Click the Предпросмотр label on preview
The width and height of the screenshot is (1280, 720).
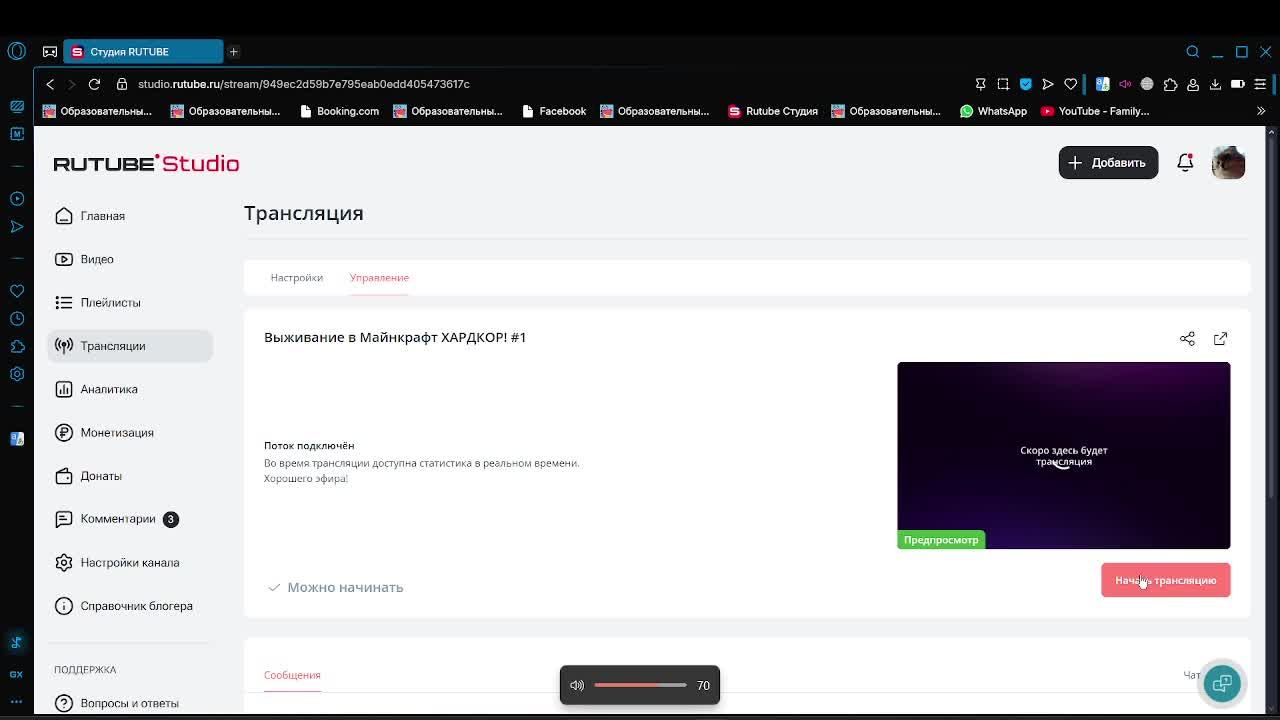[941, 540]
